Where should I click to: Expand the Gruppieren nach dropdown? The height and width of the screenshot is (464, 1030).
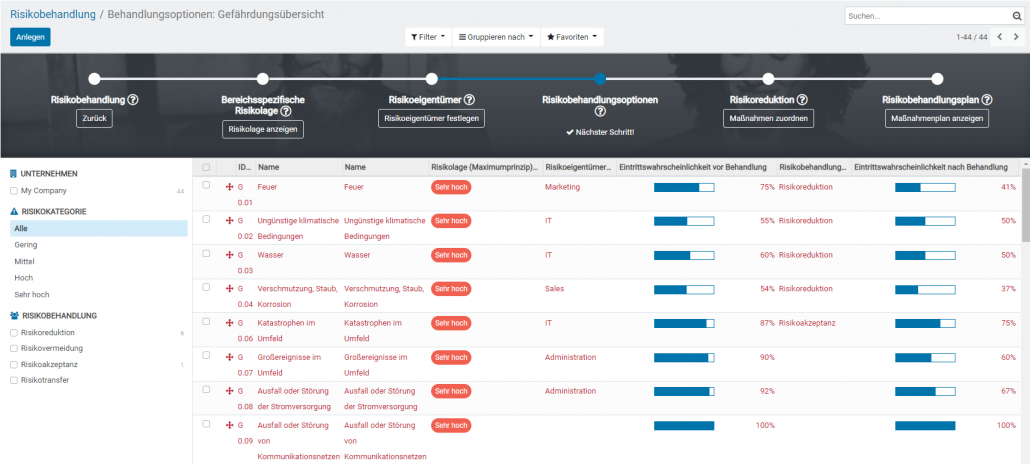495,37
